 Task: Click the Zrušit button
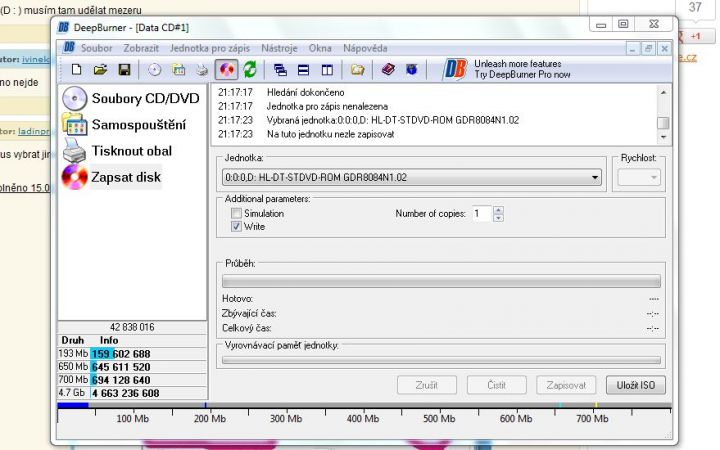tap(427, 385)
